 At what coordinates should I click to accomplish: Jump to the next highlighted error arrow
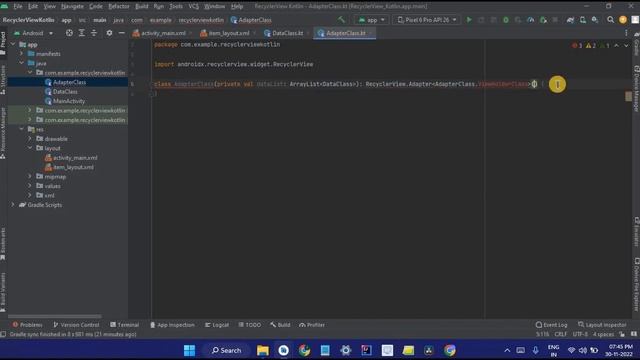pos(626,45)
